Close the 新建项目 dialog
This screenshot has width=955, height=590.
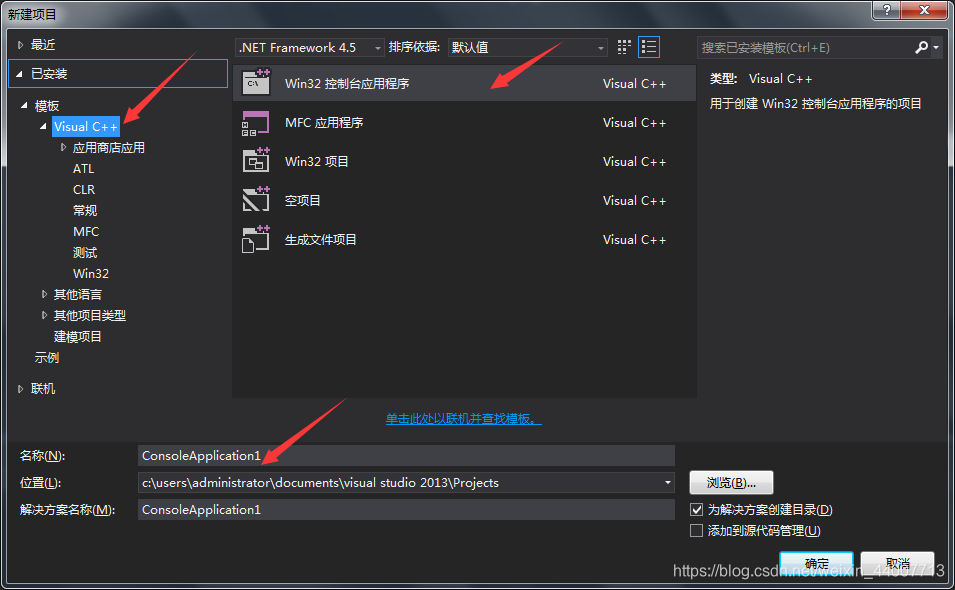click(924, 10)
